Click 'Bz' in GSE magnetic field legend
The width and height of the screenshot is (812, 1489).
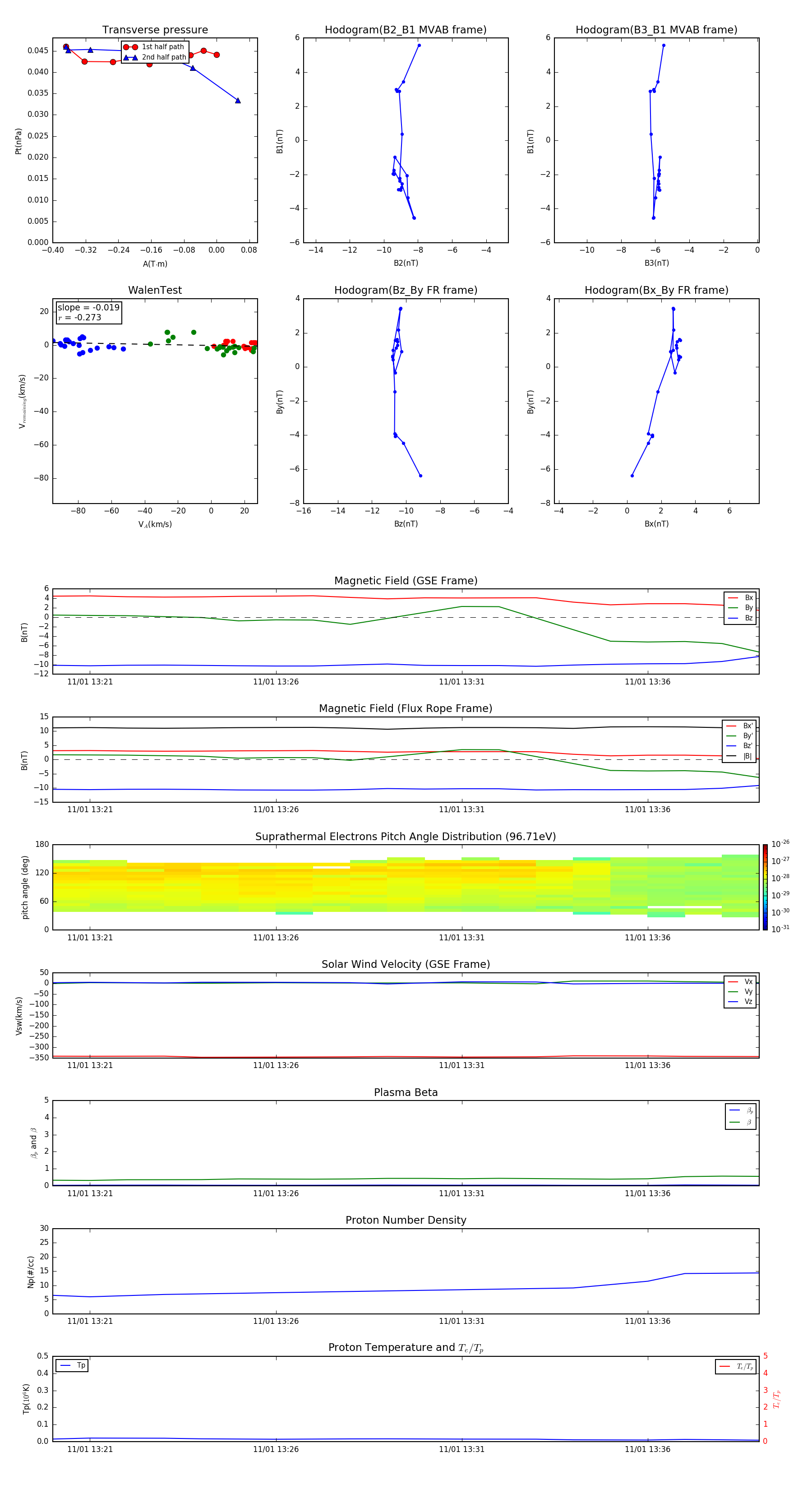tap(740, 618)
